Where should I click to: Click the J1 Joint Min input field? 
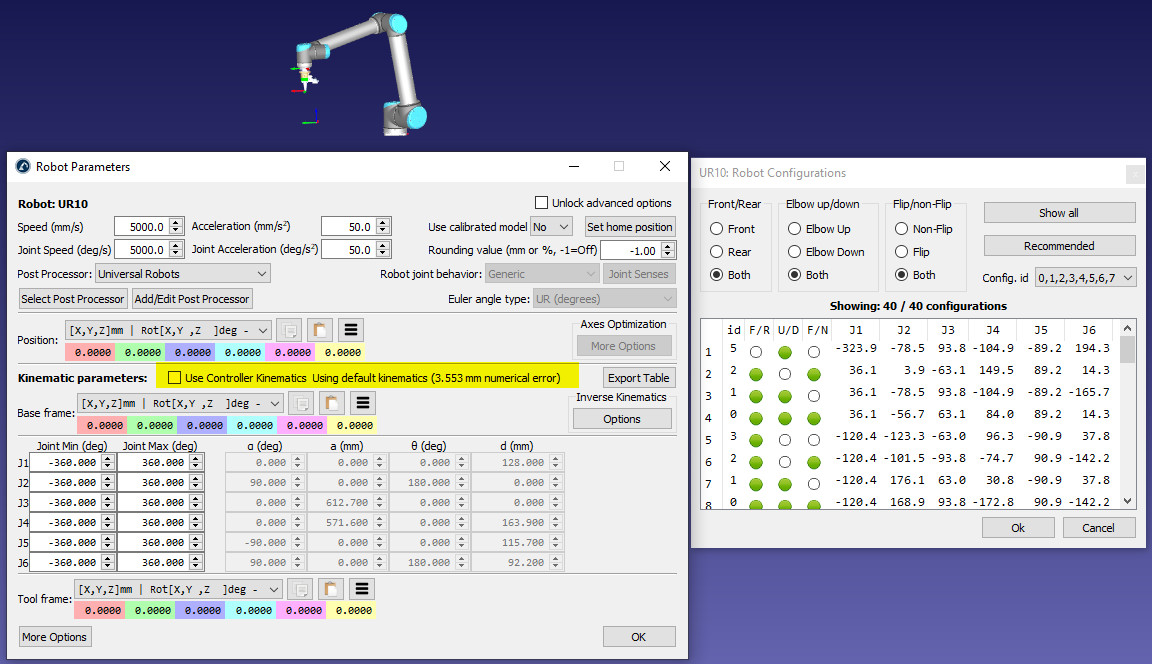pyautogui.click(x=66, y=462)
